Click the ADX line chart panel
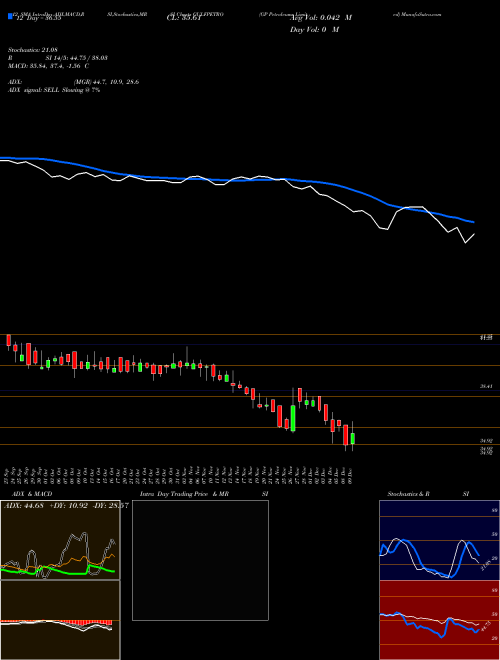The width and height of the screenshot is (500, 660). [60, 540]
